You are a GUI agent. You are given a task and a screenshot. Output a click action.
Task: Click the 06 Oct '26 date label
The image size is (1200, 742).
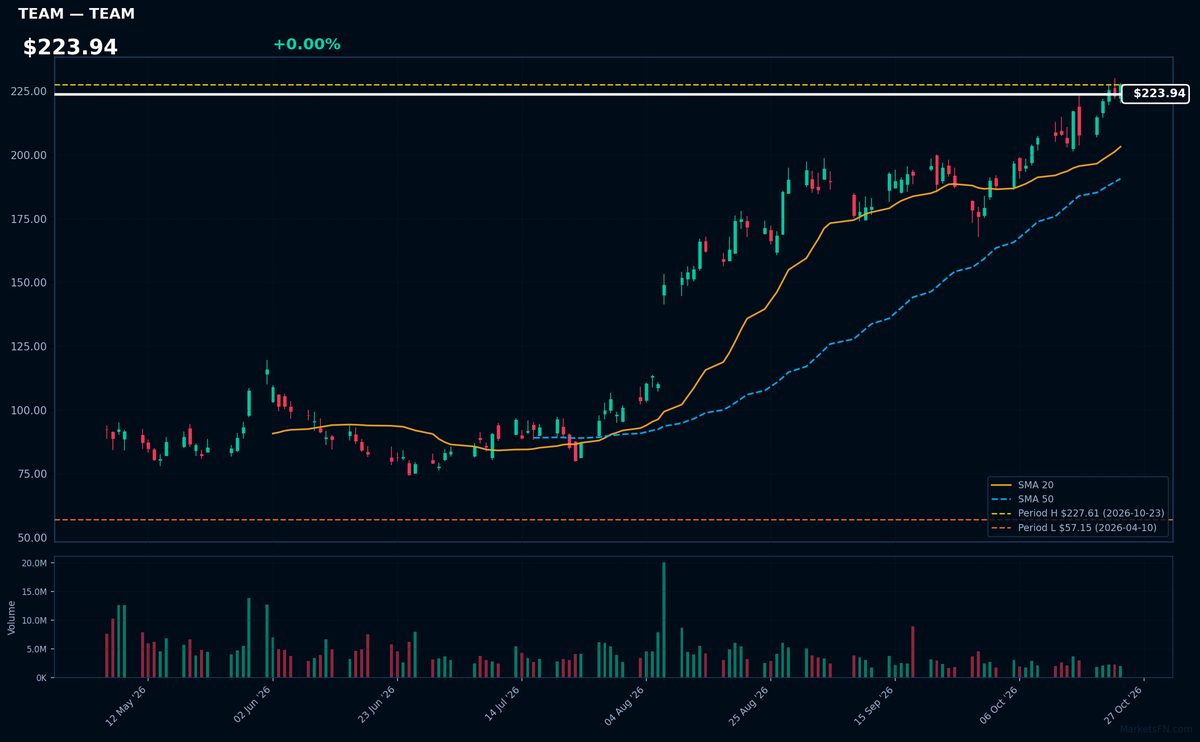[x=998, y=704]
